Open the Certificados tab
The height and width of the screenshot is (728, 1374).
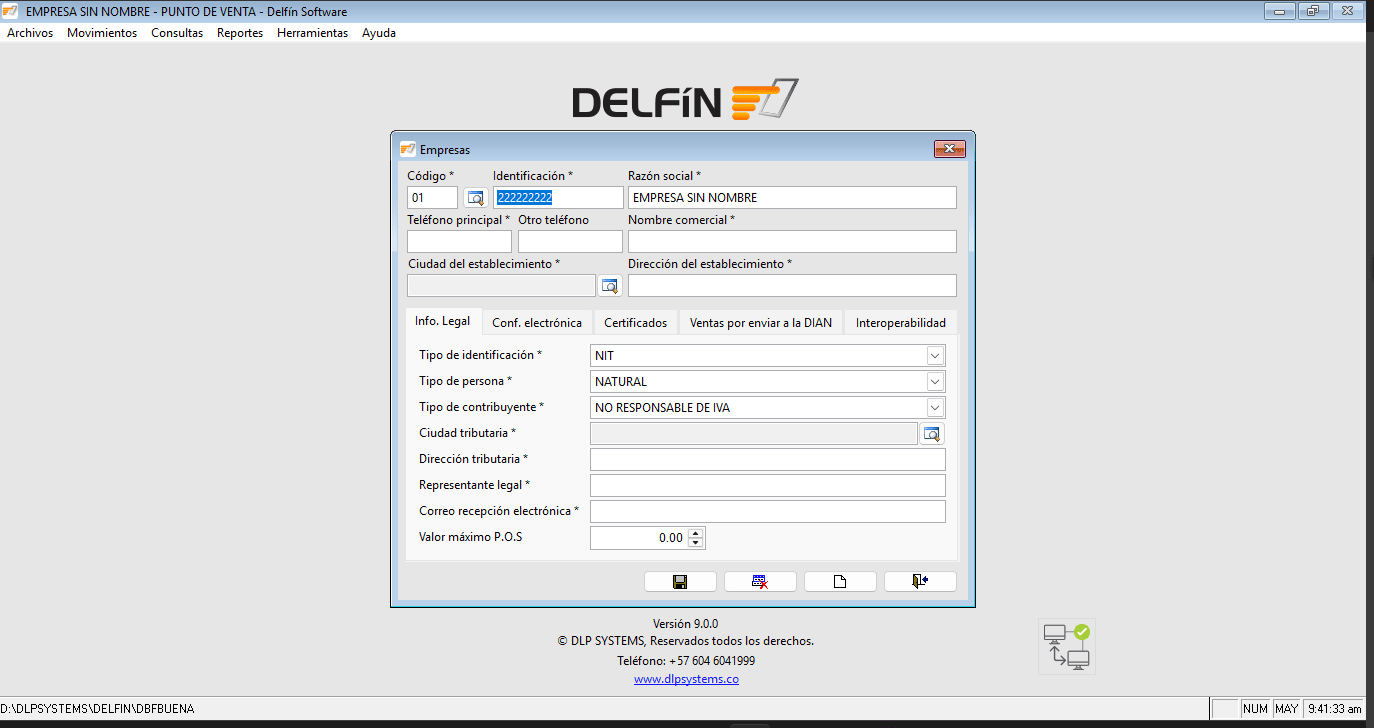(x=635, y=323)
